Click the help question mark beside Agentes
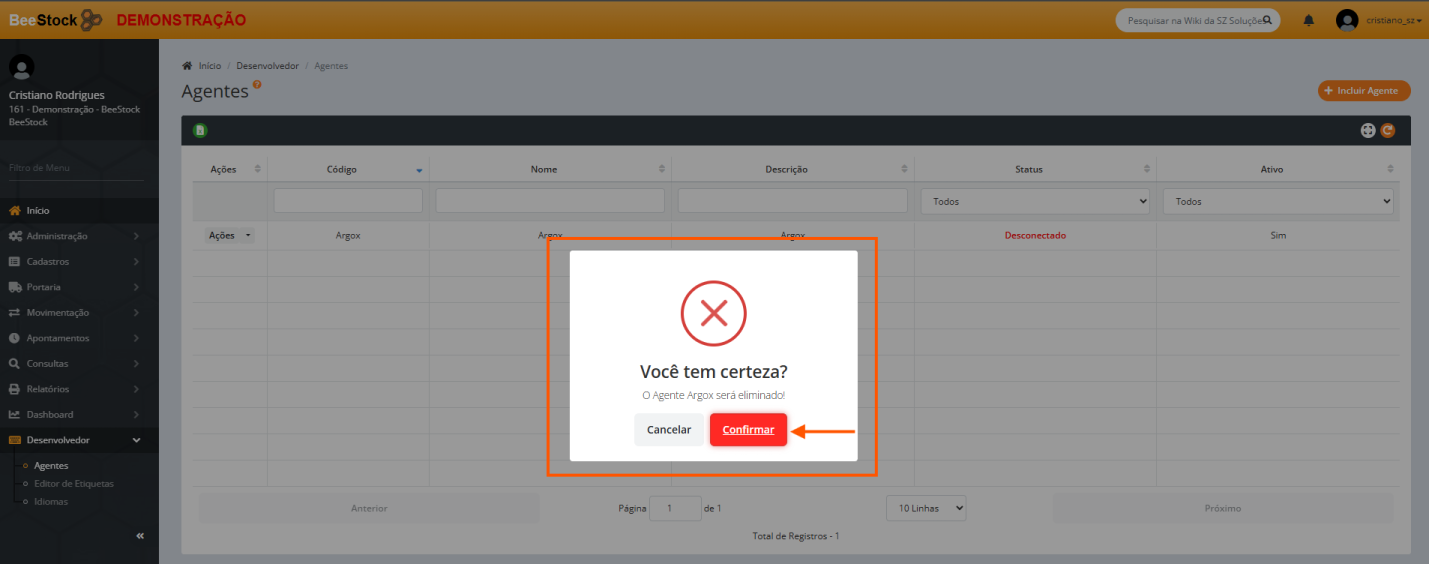The image size is (1429, 564). tap(257, 85)
